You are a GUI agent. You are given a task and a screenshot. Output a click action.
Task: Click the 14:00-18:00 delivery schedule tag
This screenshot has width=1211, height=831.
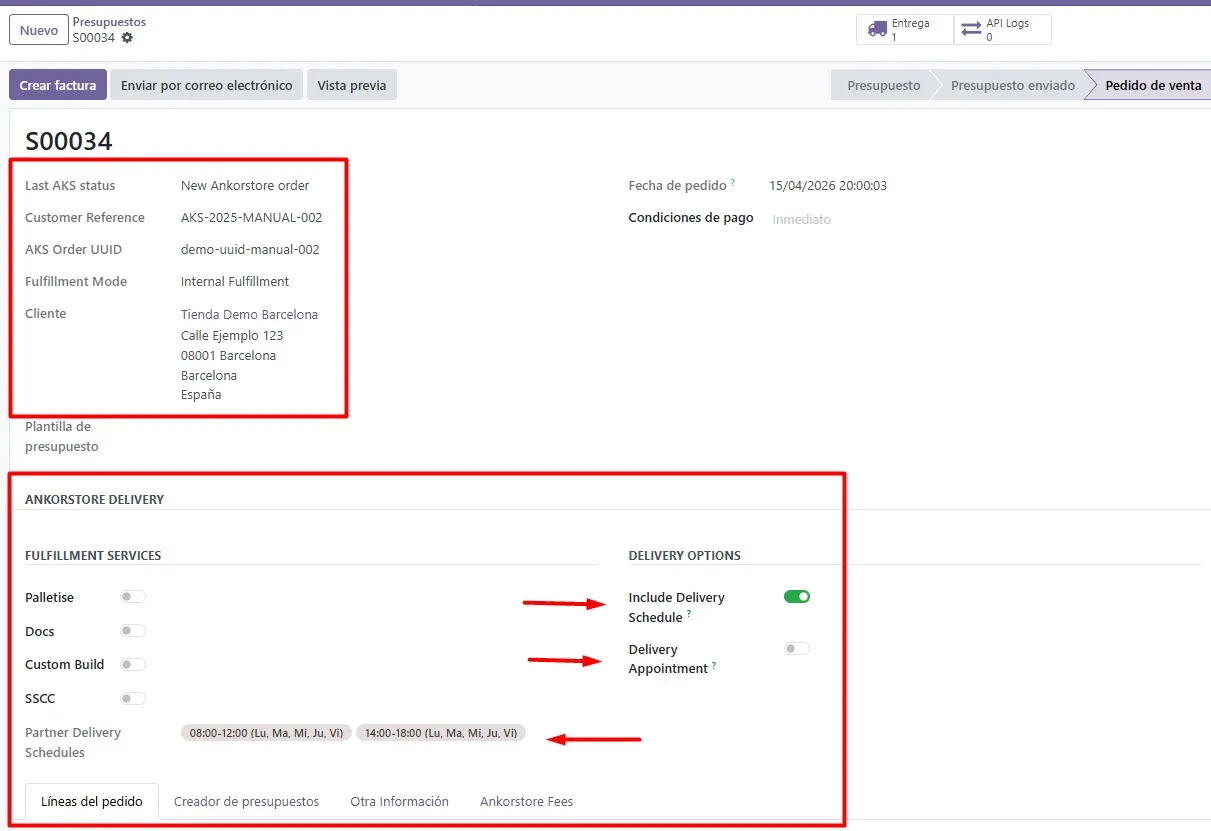tap(441, 733)
